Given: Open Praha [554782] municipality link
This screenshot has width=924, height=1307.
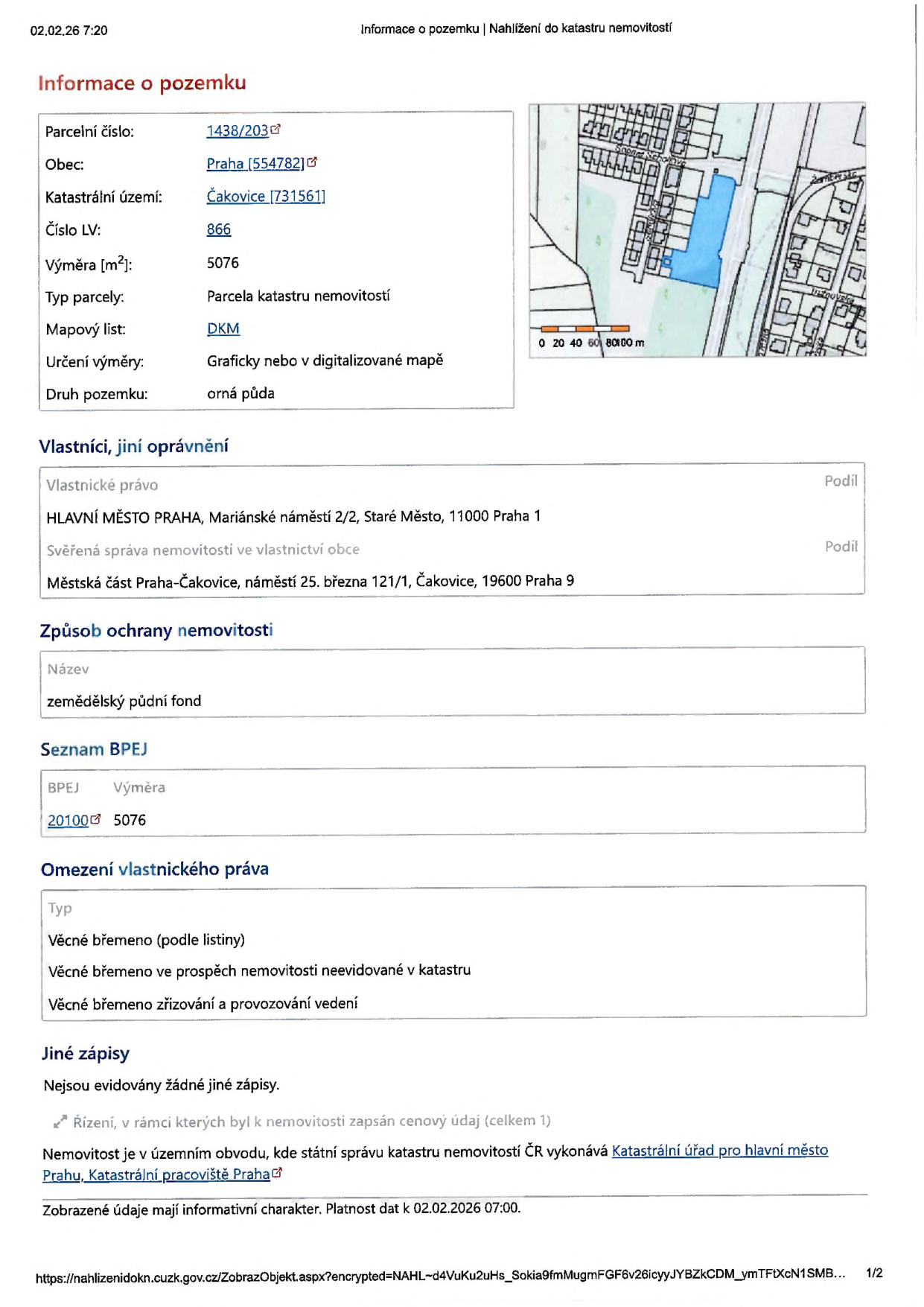Looking at the screenshot, I should point(255,164).
